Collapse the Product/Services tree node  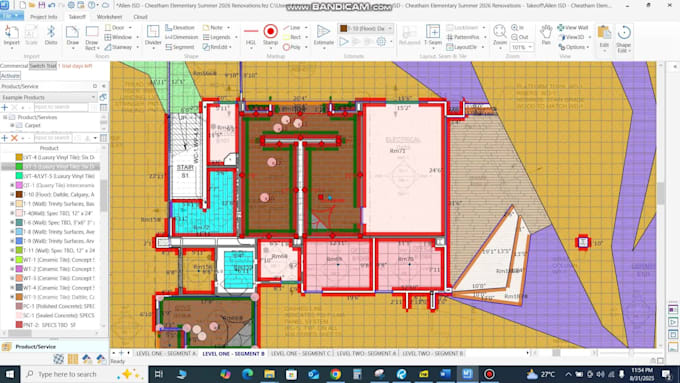[x=5, y=117]
